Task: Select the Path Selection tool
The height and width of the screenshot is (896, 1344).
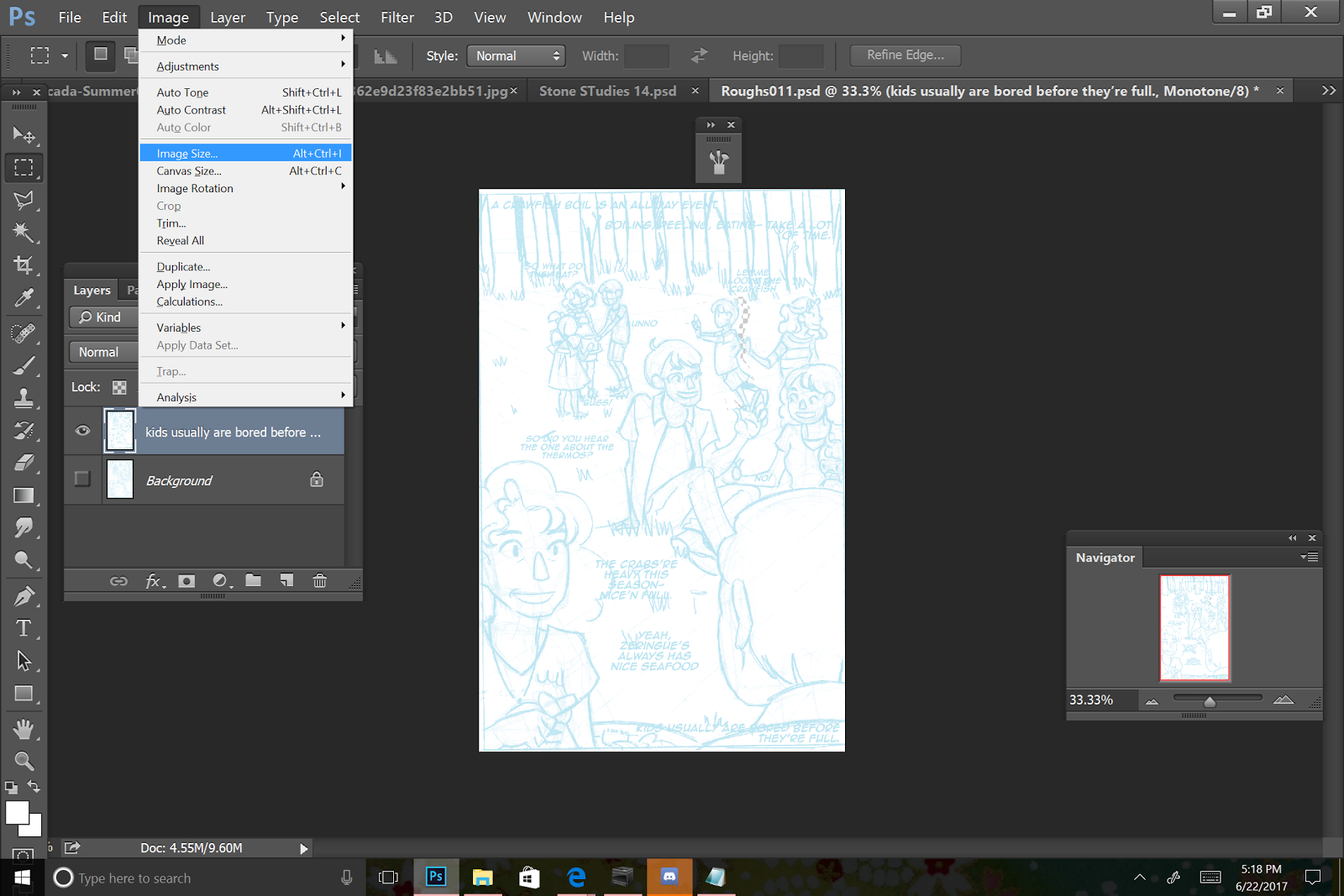Action: (24, 661)
